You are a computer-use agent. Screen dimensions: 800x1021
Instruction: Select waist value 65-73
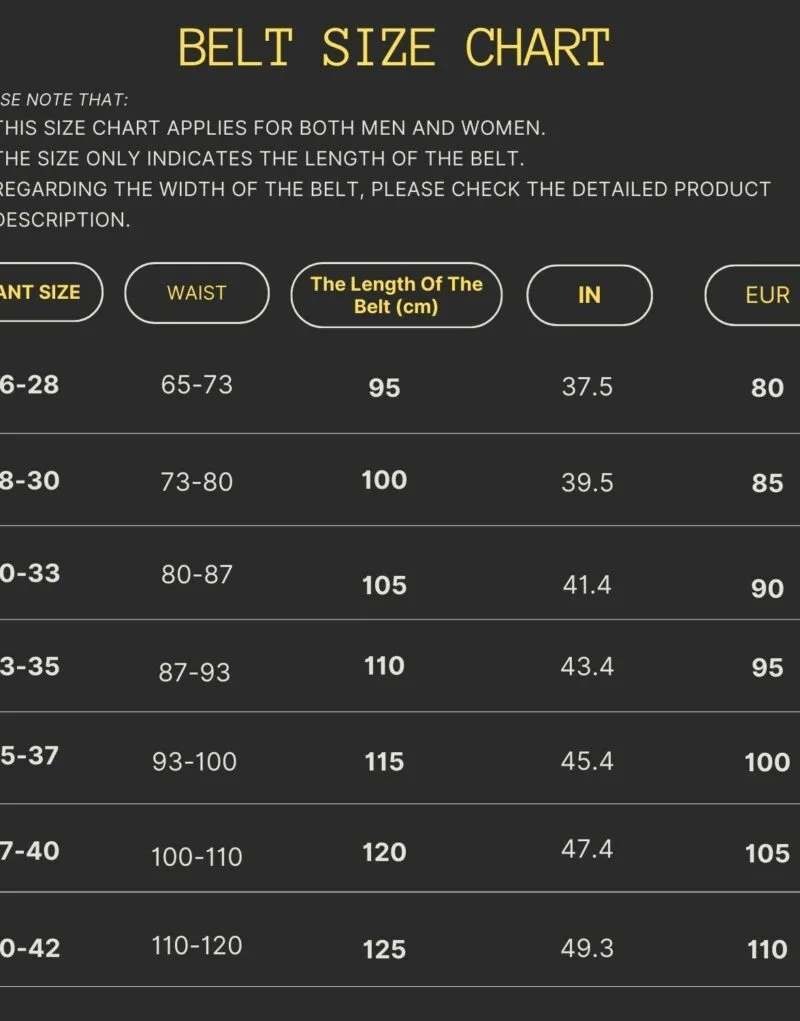tap(197, 385)
